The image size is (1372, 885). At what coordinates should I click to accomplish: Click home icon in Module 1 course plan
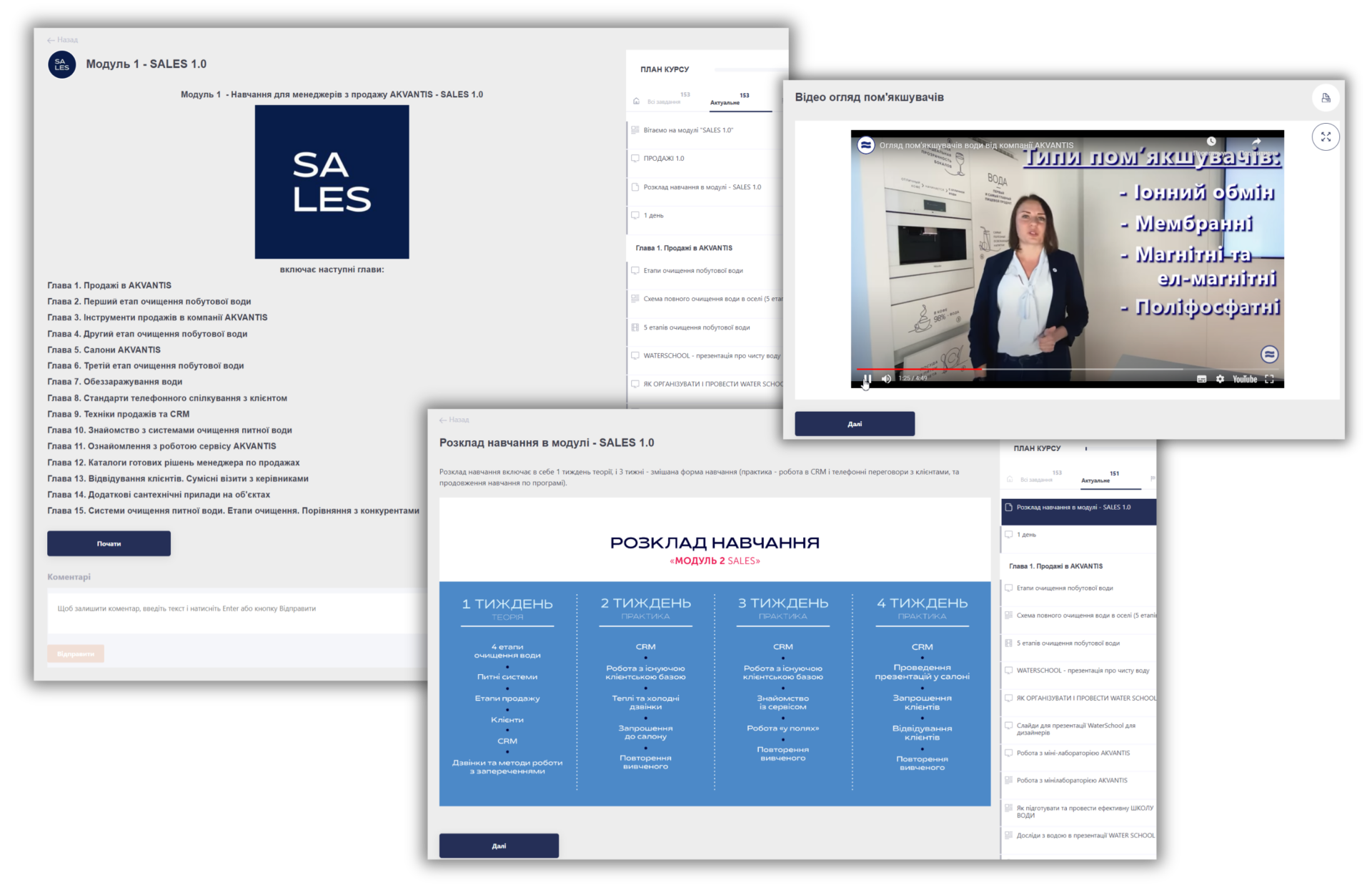[x=636, y=101]
